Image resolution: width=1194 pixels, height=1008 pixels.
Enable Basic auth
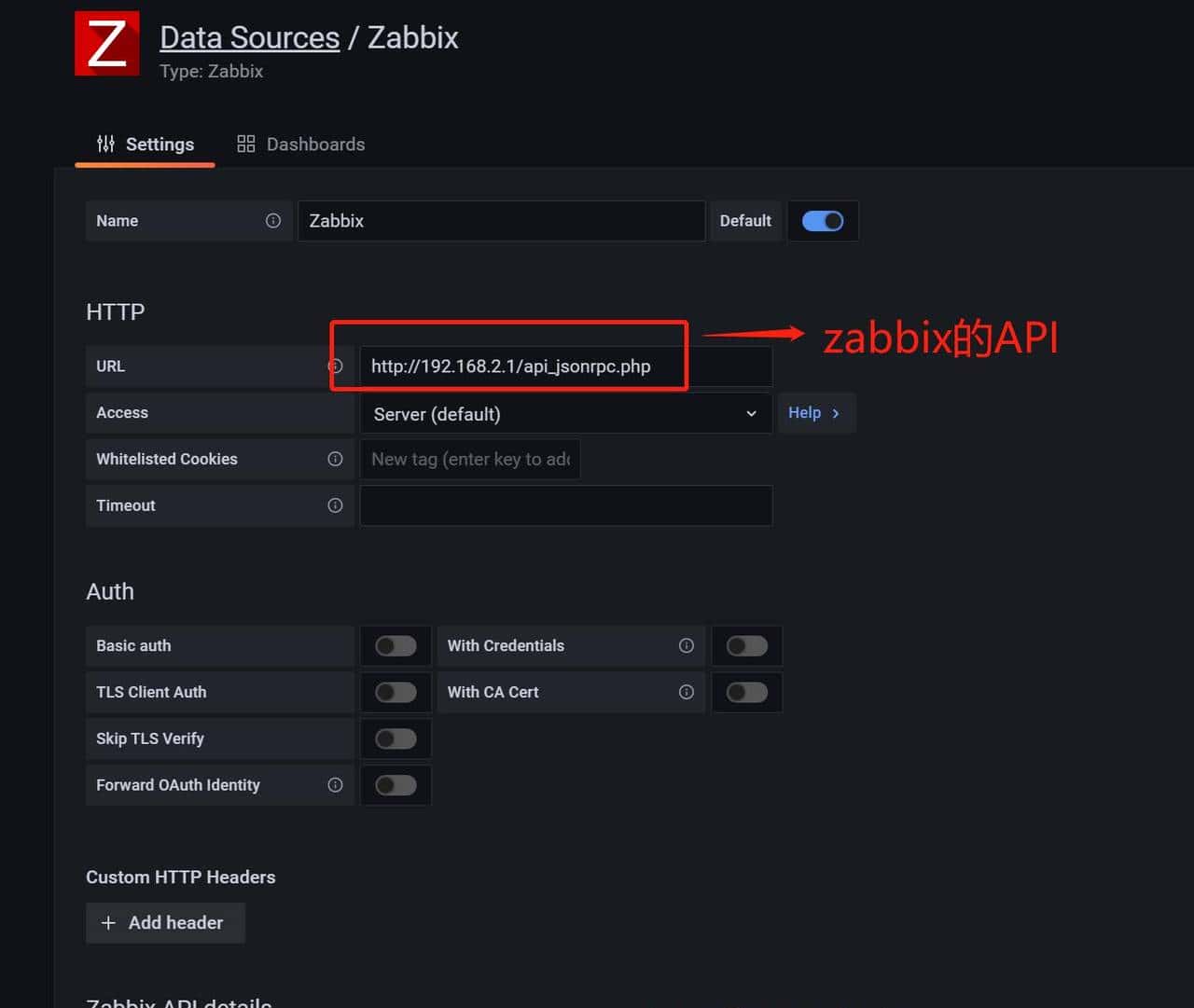click(x=396, y=645)
